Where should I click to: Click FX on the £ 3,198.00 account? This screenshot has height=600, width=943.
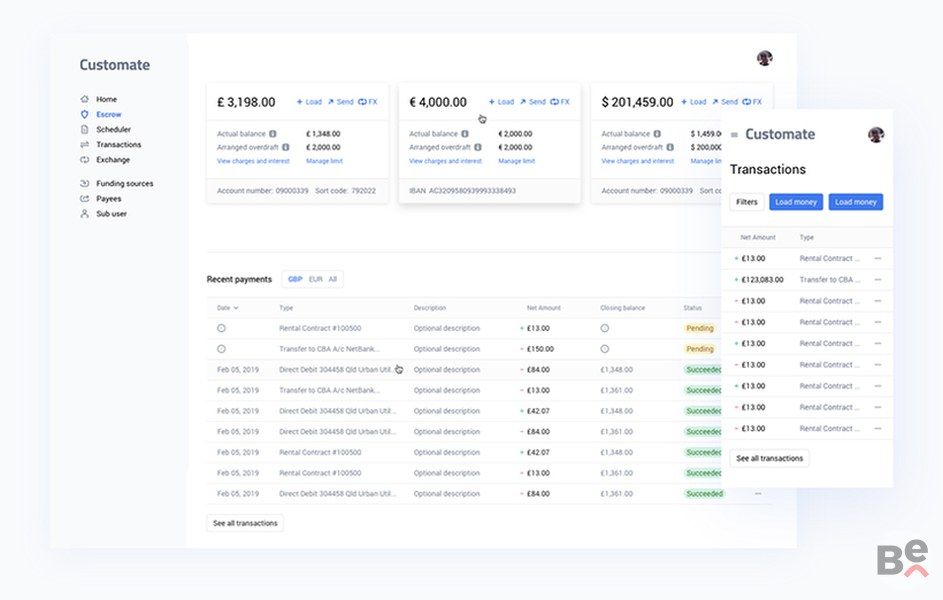[367, 102]
